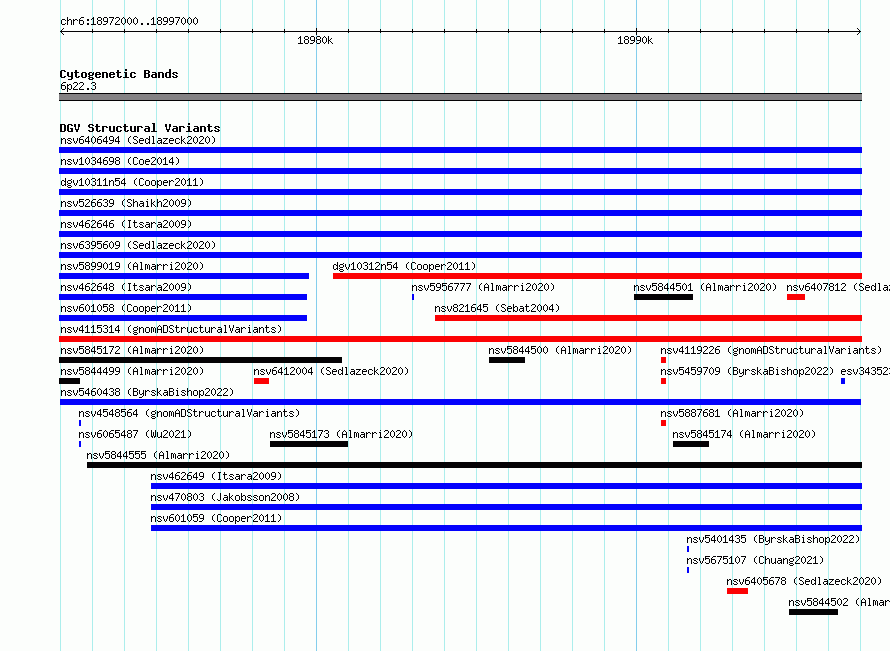
Task: Open the nsv5956777 (Almarri2020) variant label
Action: pos(483,287)
